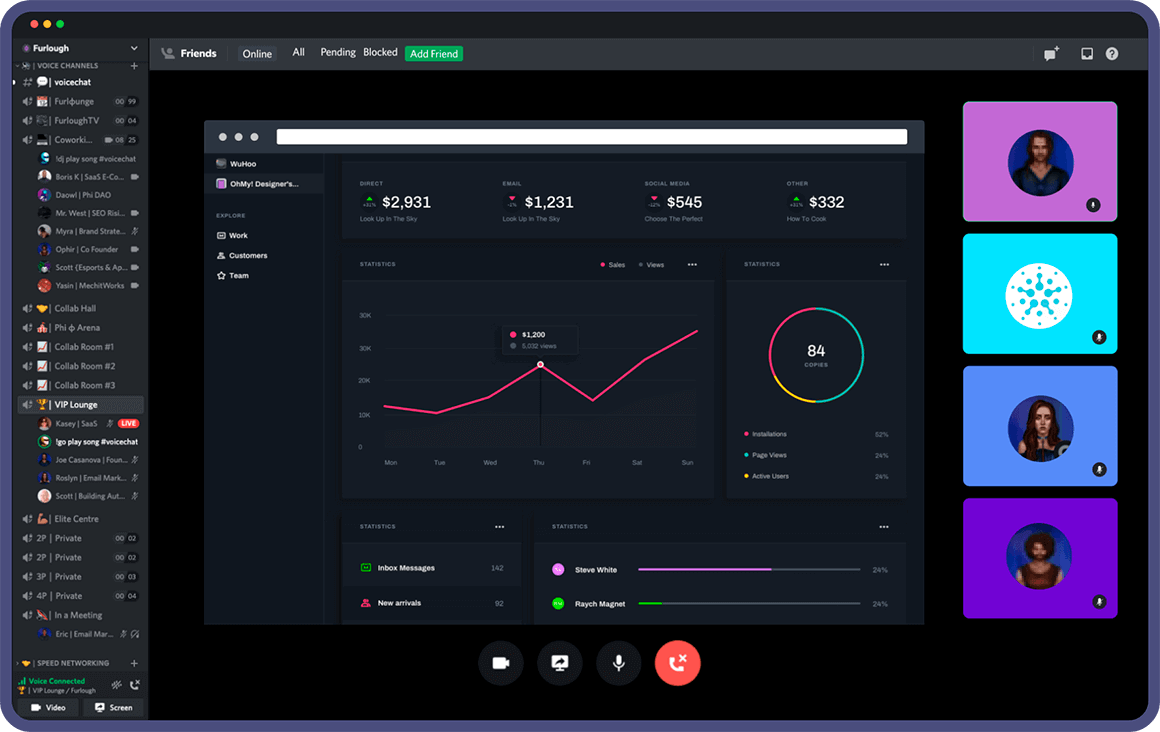Toggle the Views legend on the chart

pos(651,265)
